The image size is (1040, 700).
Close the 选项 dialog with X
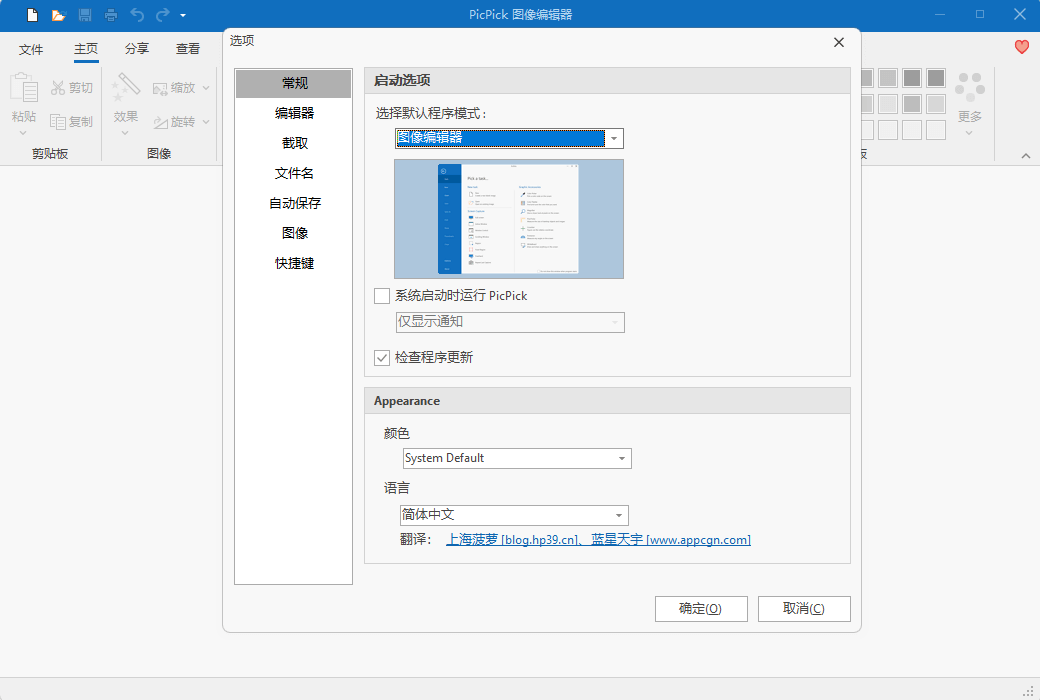[x=838, y=42]
